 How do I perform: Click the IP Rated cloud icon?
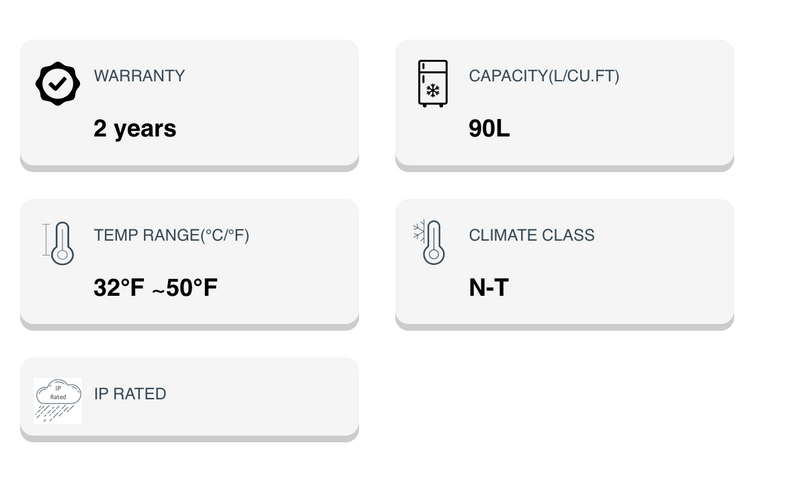(x=58, y=393)
